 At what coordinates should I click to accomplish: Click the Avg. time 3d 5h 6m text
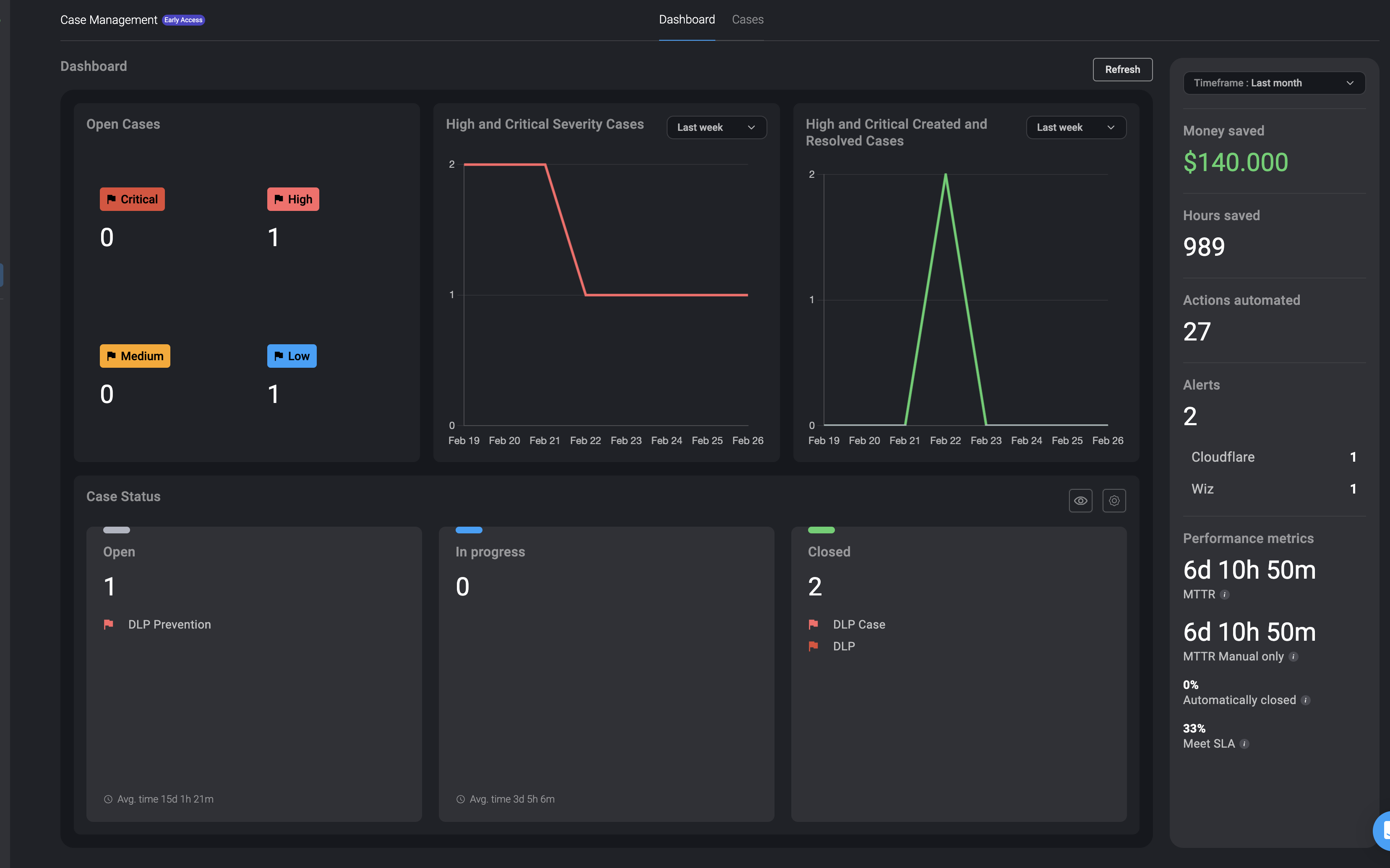pos(512,799)
